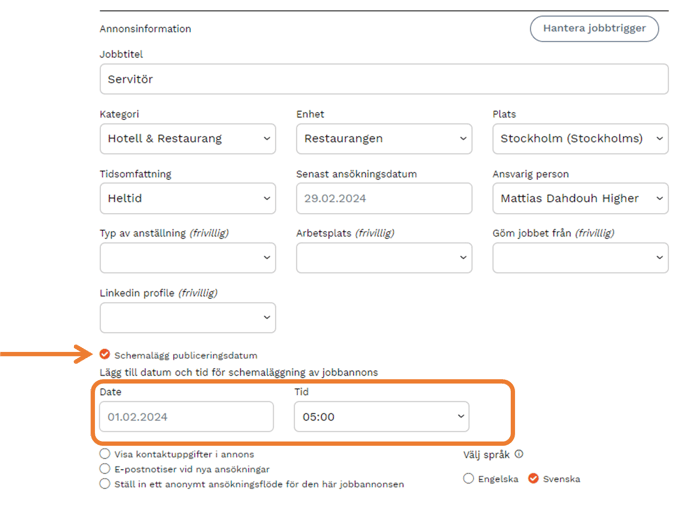The image size is (680, 509).
Task: Enable the anonymt ansökningsflöde option
Action: (105, 484)
